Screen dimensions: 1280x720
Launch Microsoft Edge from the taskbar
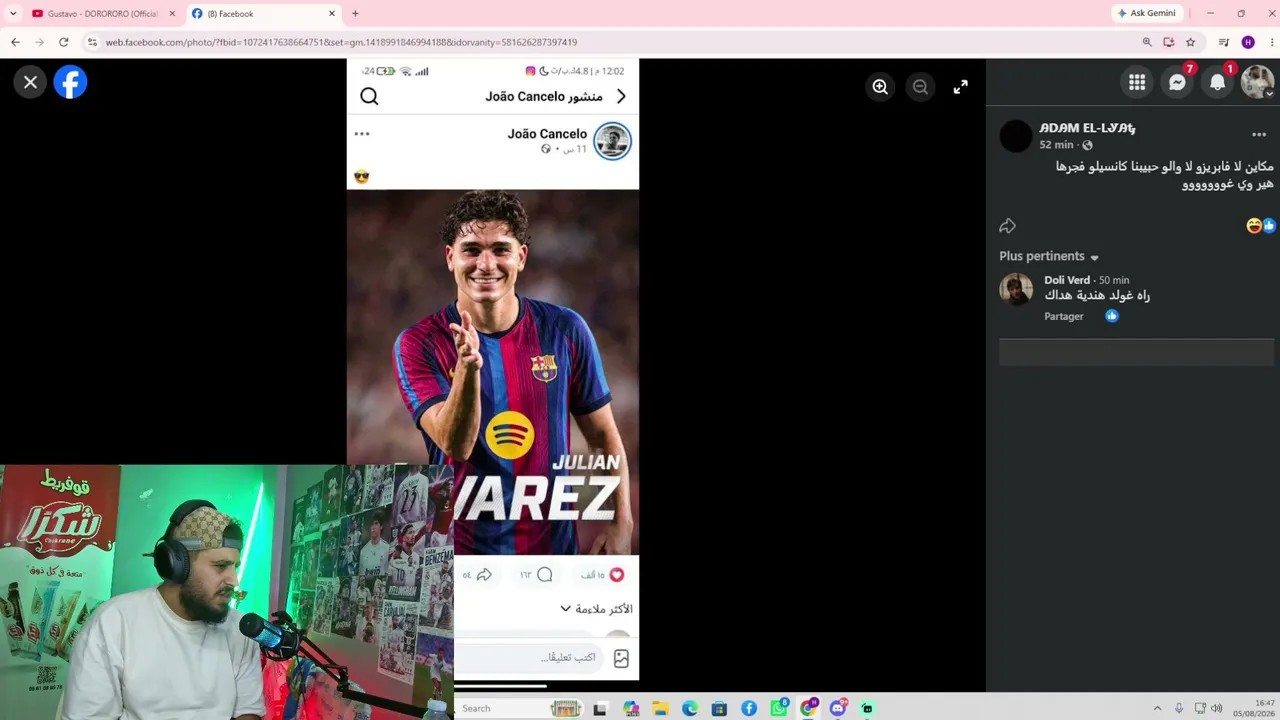pyautogui.click(x=690, y=709)
